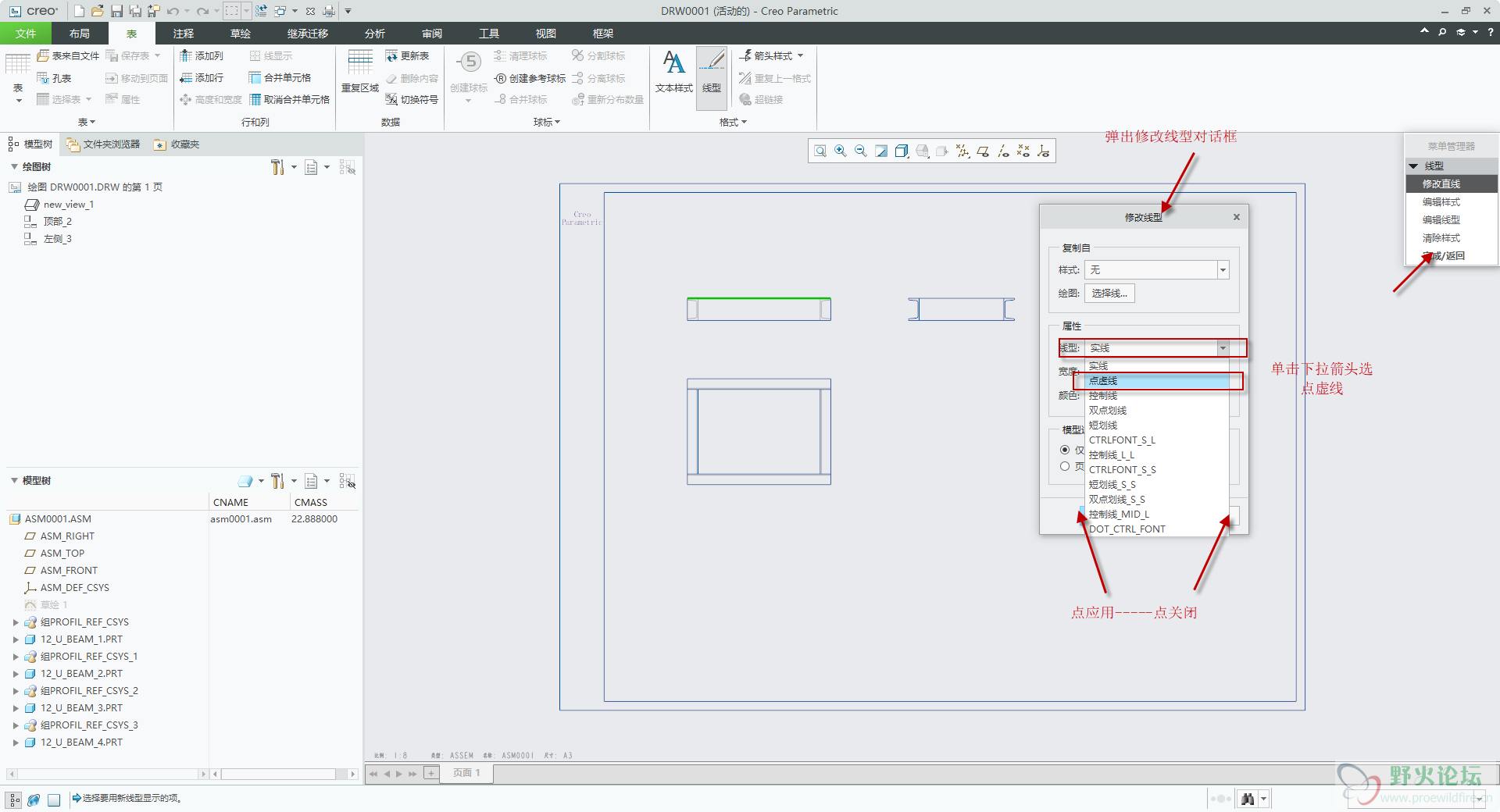Choose 点虚线 from line font list

1158,381
